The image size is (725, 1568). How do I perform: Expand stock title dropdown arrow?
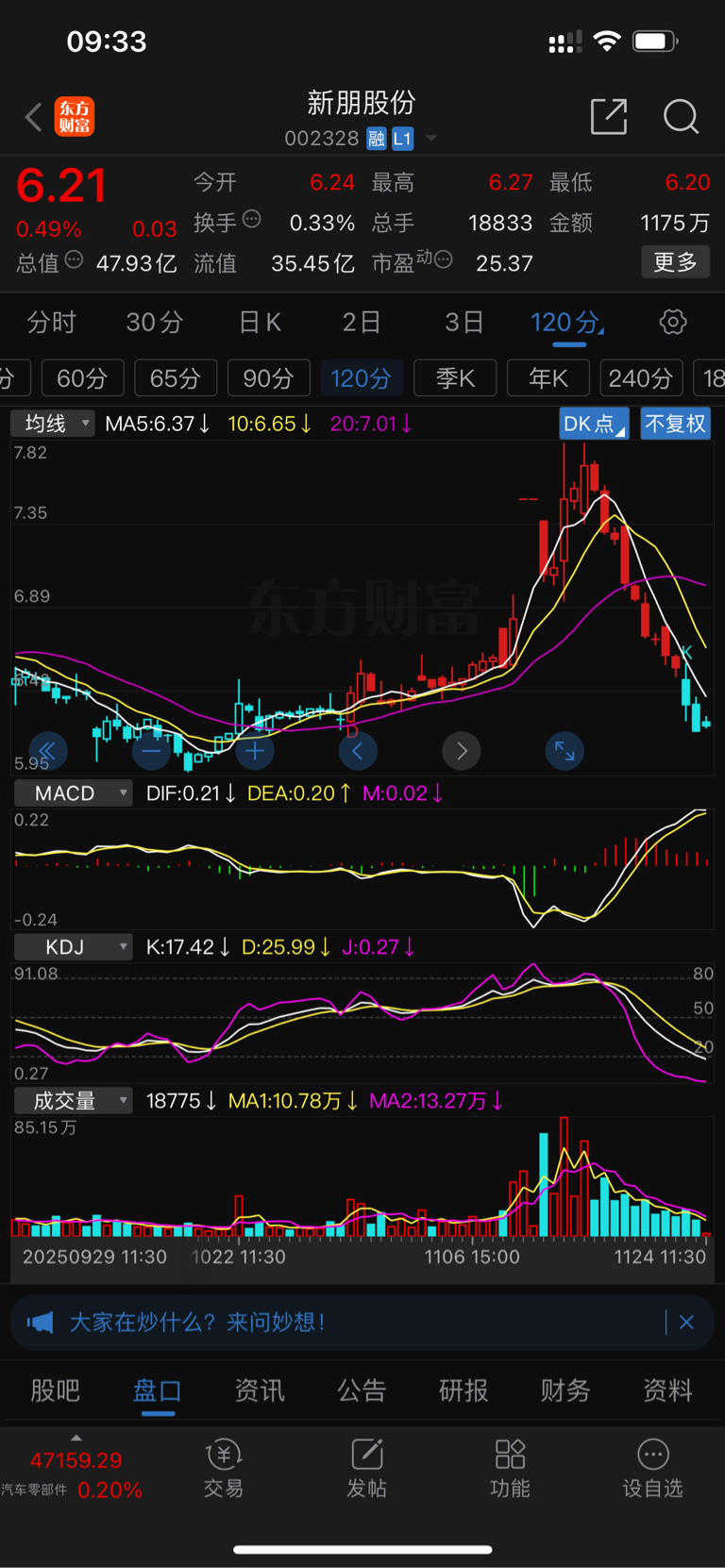click(431, 139)
